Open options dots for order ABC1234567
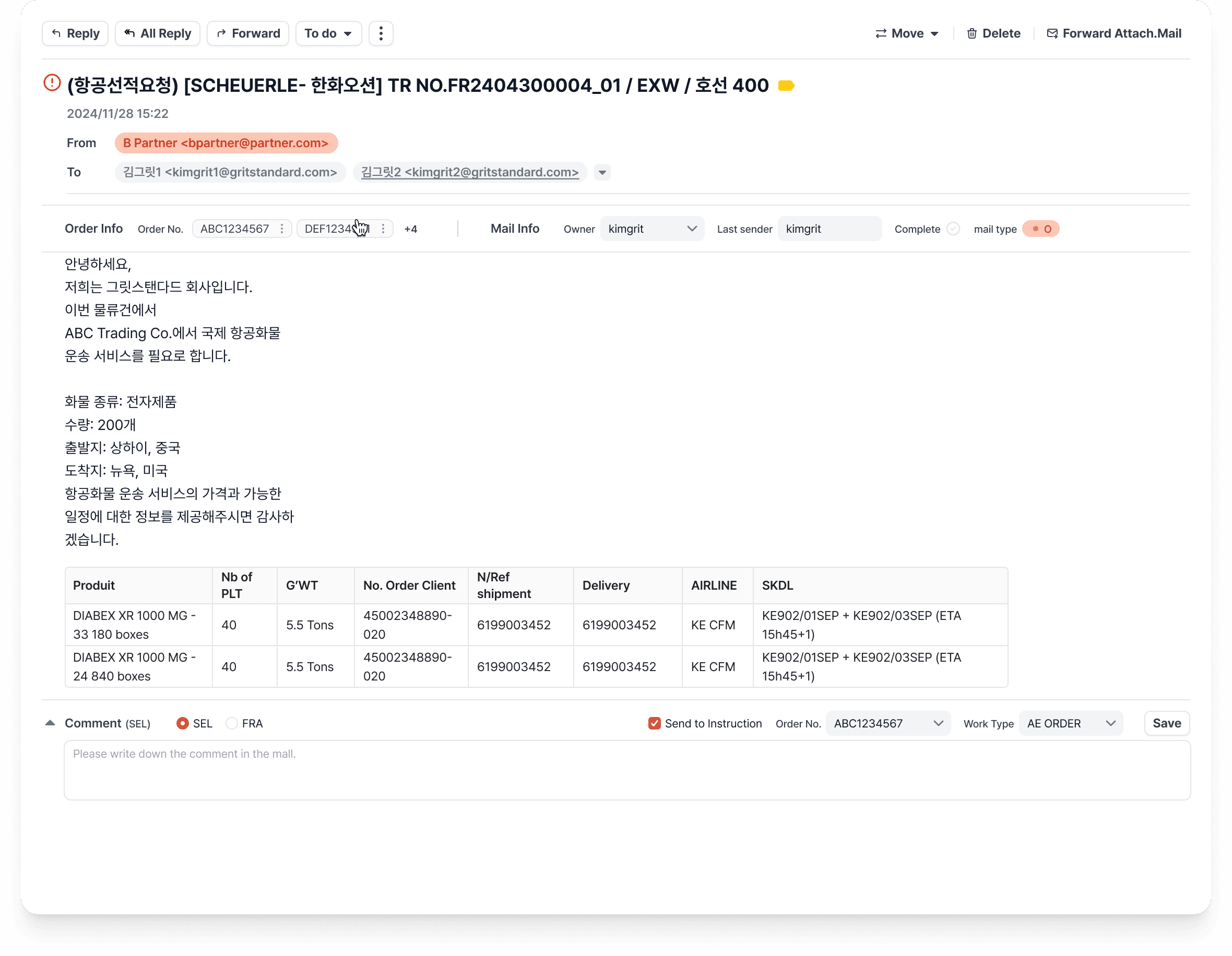The height and width of the screenshot is (956, 1232). [x=281, y=229]
